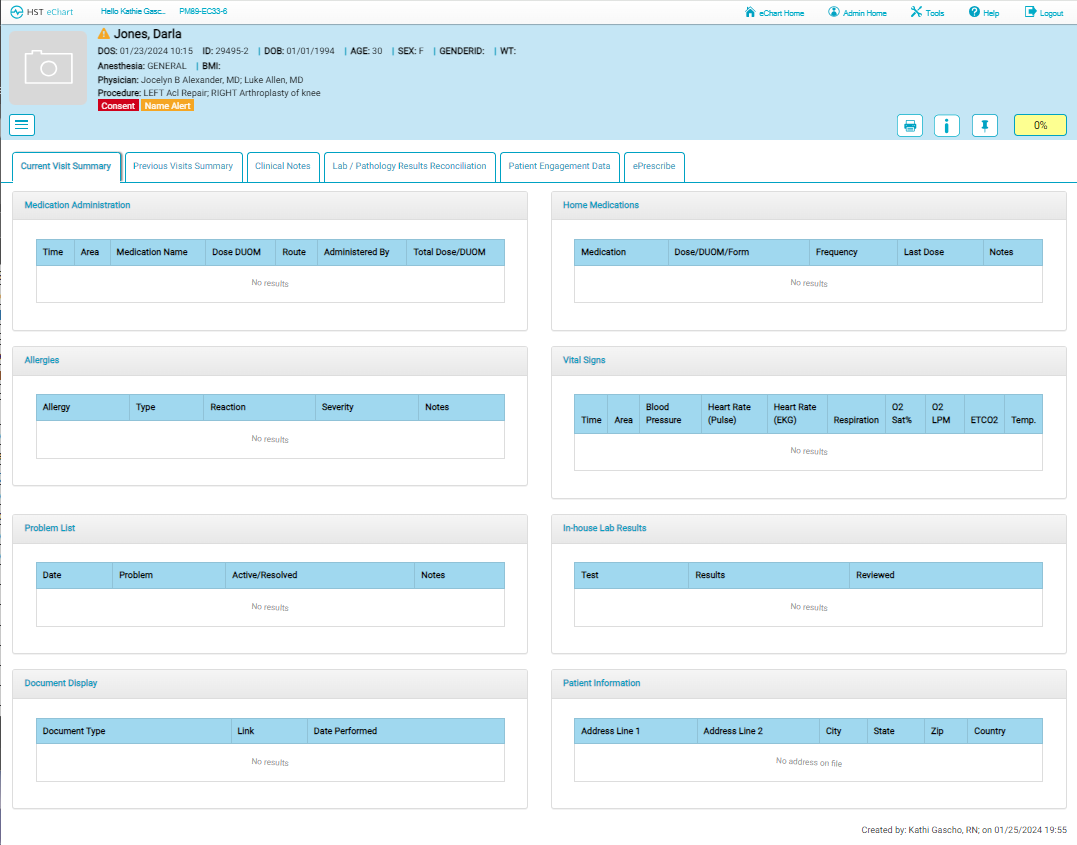Go to eChart Home
This screenshot has width=1077, height=845.
[x=775, y=13]
